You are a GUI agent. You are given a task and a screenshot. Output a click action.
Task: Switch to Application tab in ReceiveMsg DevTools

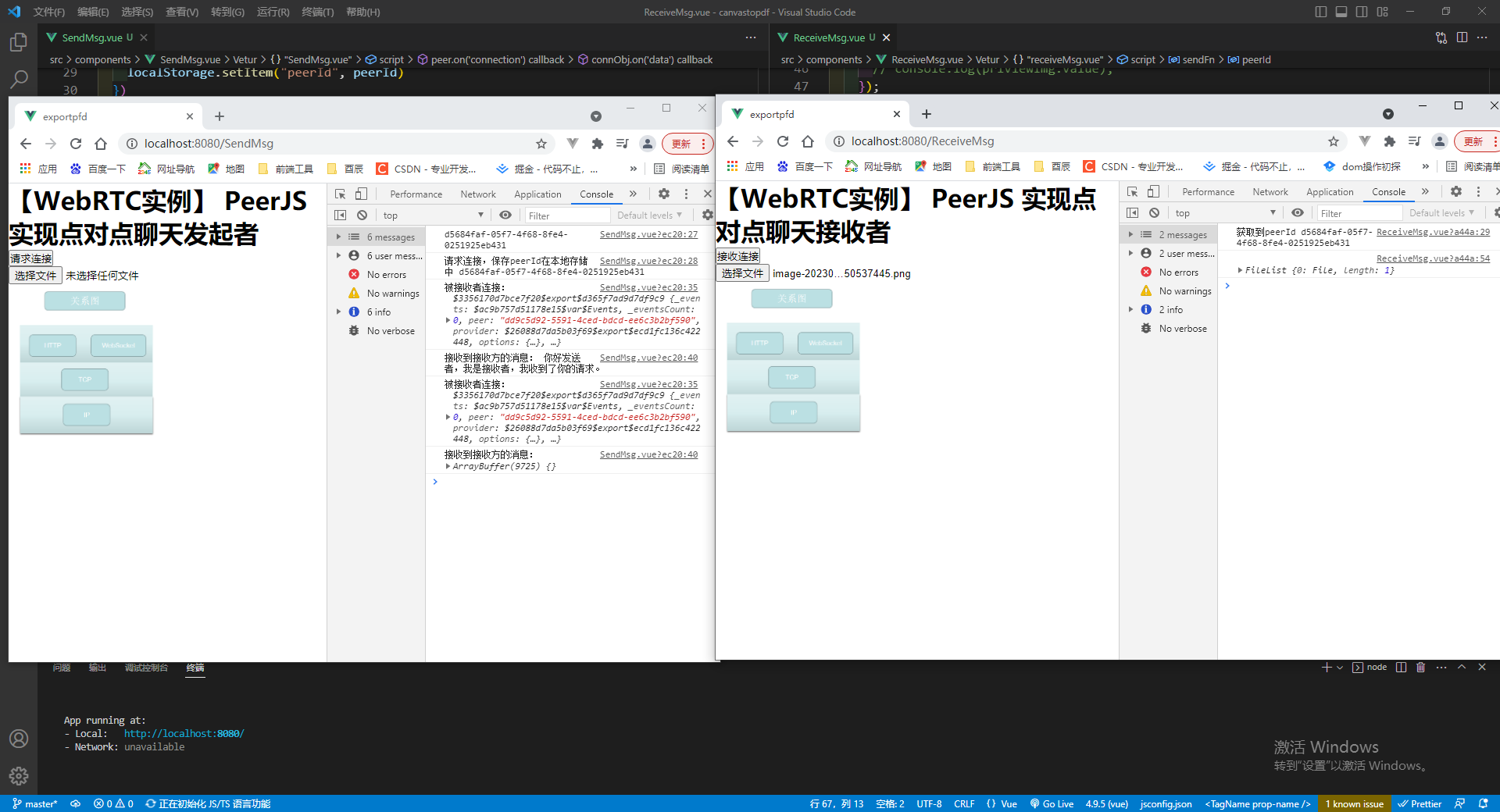coord(1330,192)
